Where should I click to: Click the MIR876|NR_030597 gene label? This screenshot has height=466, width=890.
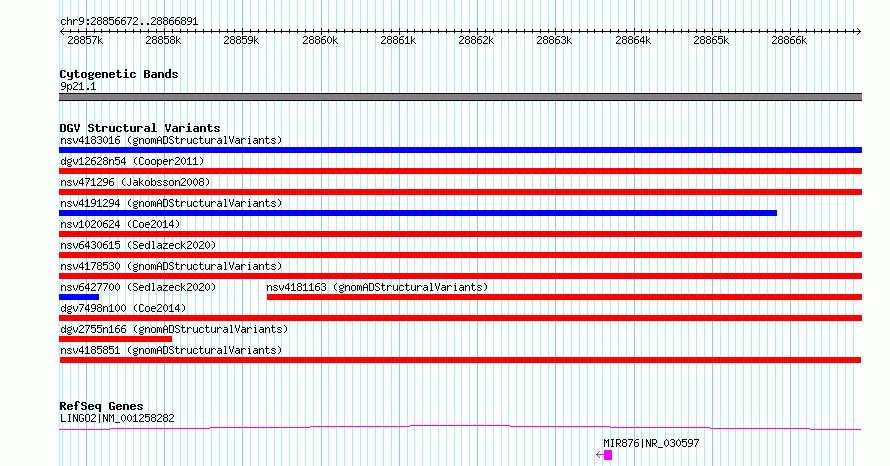[651, 443]
